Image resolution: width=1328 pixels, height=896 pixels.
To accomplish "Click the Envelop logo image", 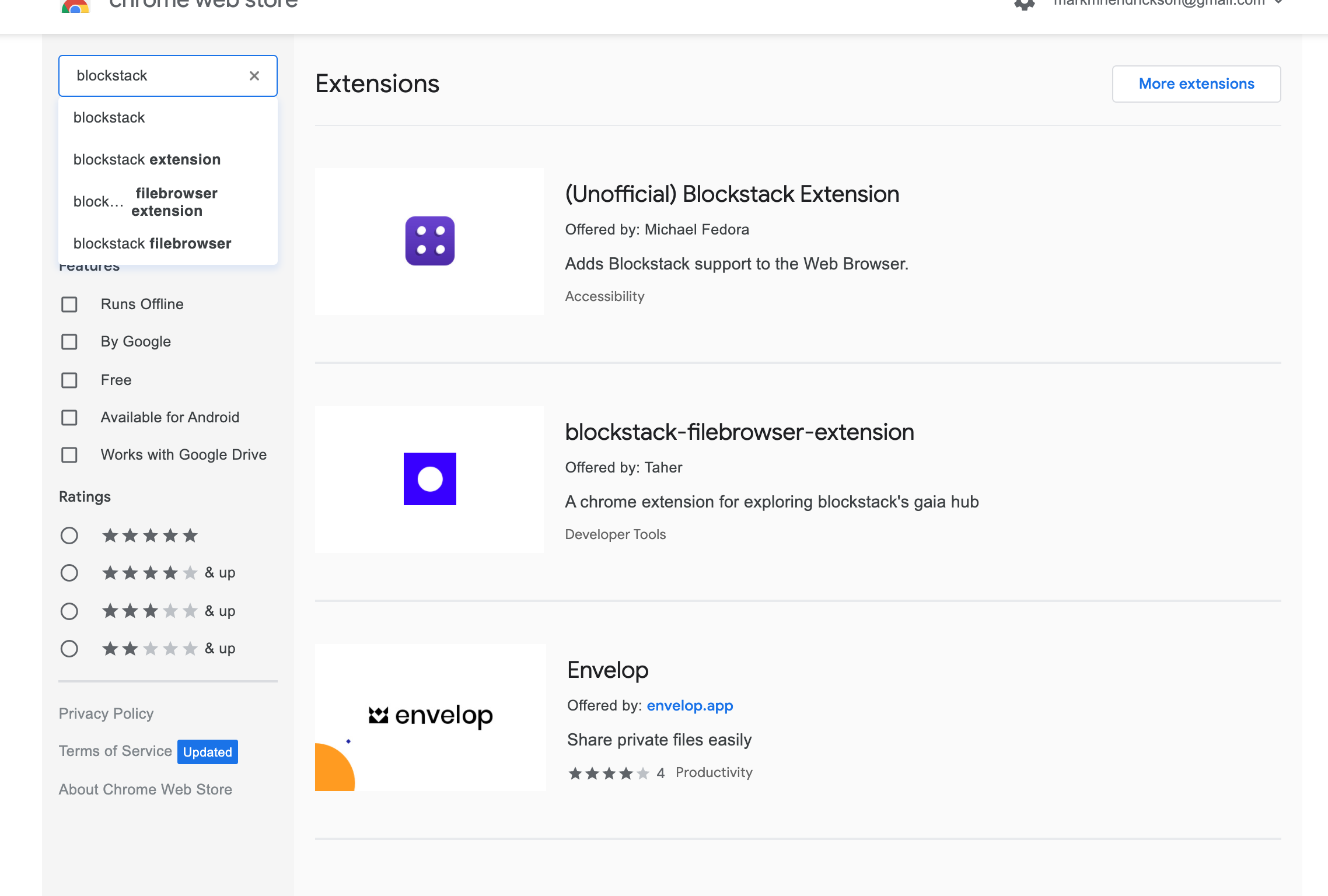I will [x=430, y=716].
